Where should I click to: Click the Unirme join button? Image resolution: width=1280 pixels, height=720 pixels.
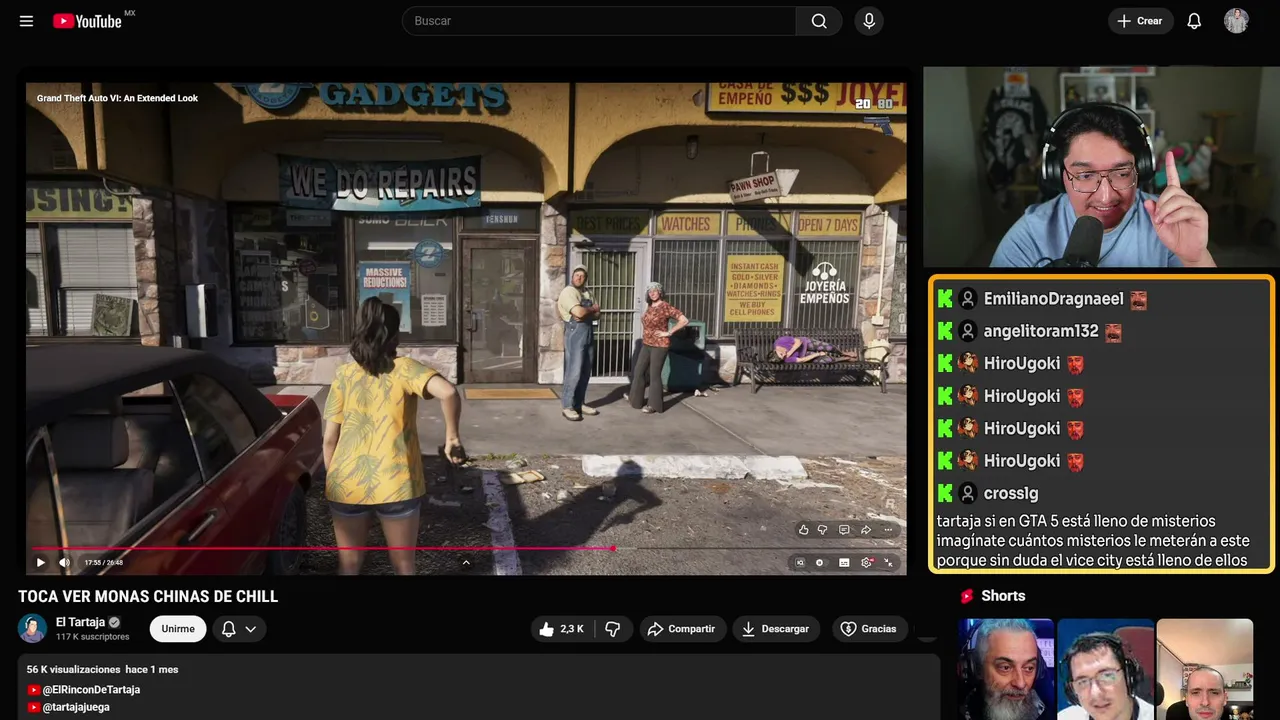178,629
